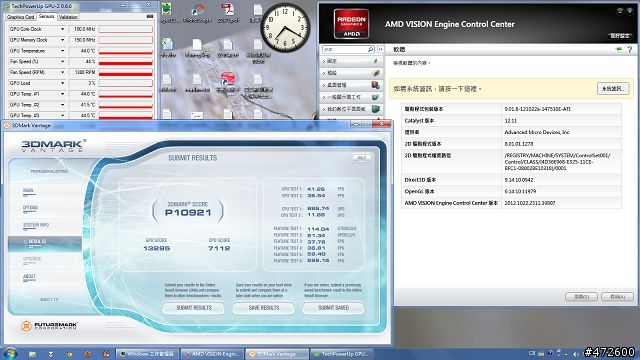Click the first quick launch icon beside Start
The height and width of the screenshot is (360, 640).
click(32, 354)
